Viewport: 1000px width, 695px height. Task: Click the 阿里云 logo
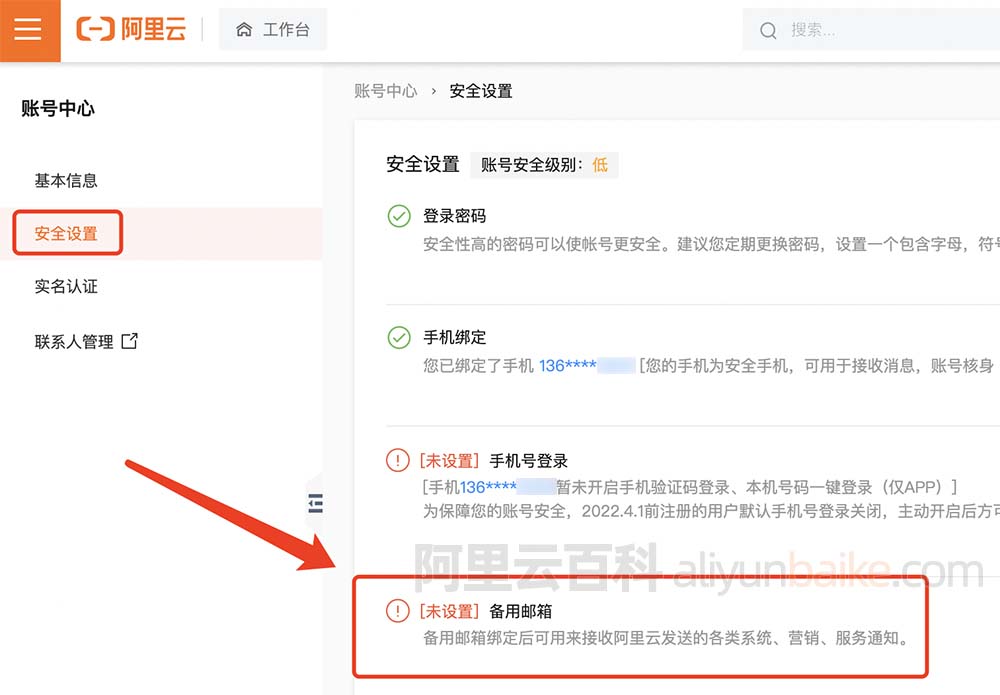point(131,30)
